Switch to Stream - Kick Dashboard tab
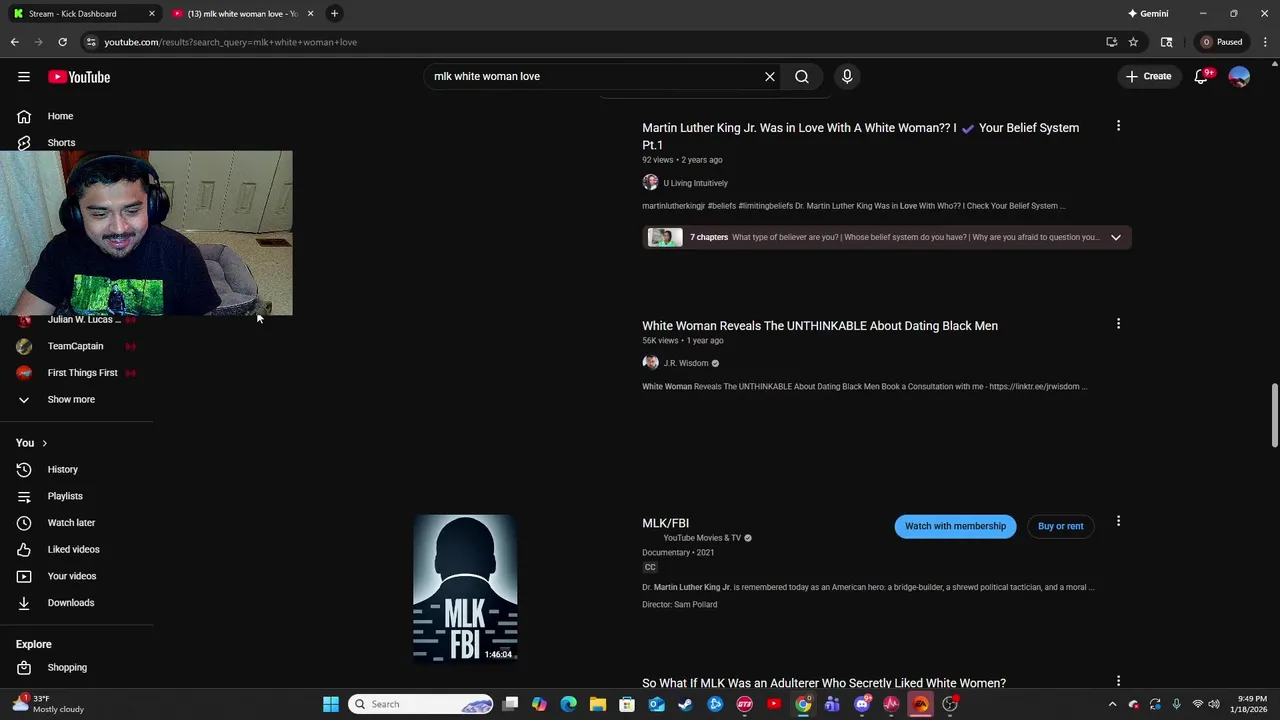The height and width of the screenshot is (720, 1280). (x=84, y=14)
